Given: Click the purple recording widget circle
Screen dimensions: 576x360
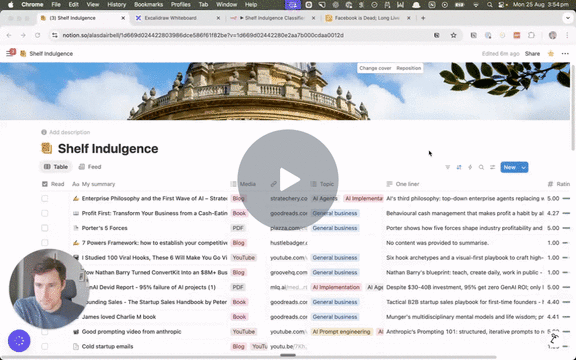Looking at the screenshot, I should click(19, 341).
